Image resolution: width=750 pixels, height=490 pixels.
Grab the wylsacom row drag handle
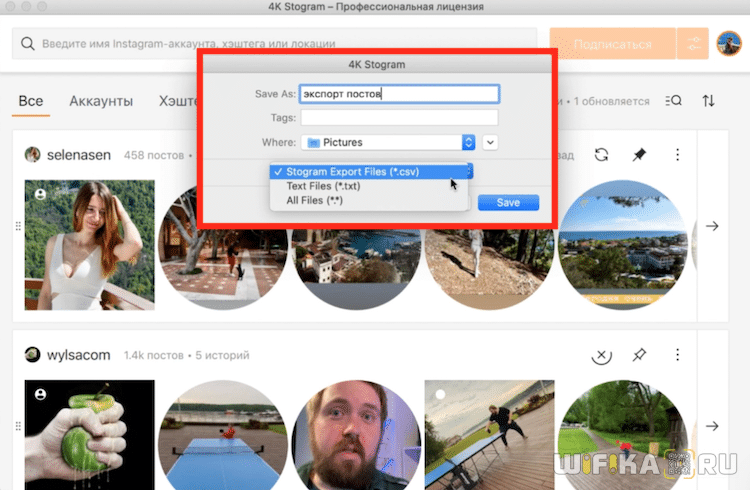(18, 426)
